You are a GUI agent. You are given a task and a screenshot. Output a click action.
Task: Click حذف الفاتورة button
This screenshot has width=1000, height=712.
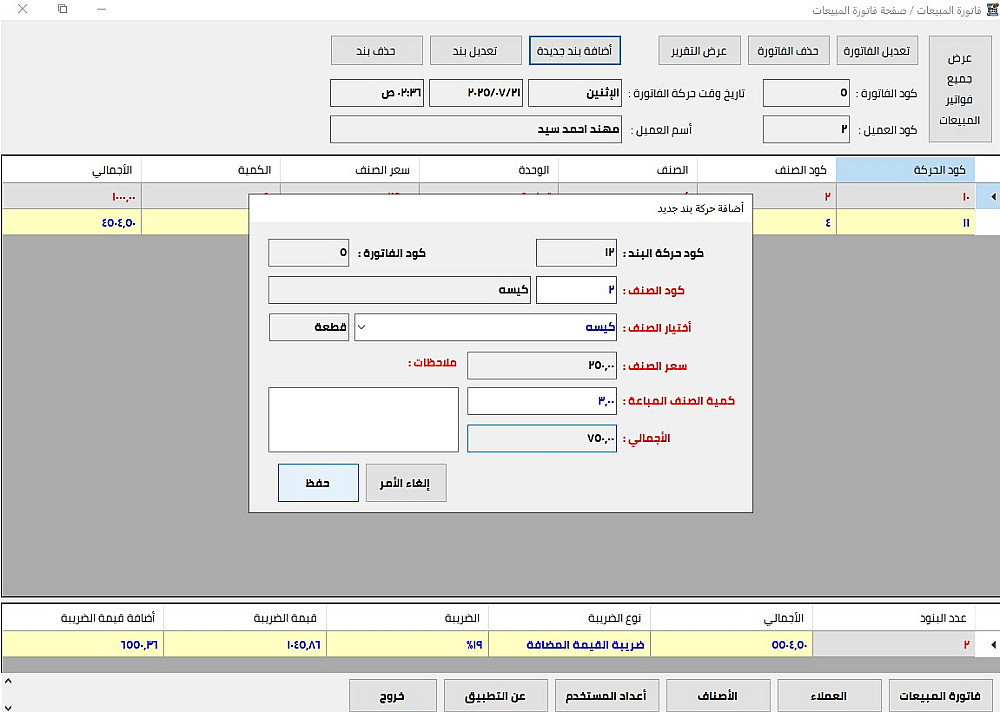pyautogui.click(x=788, y=50)
